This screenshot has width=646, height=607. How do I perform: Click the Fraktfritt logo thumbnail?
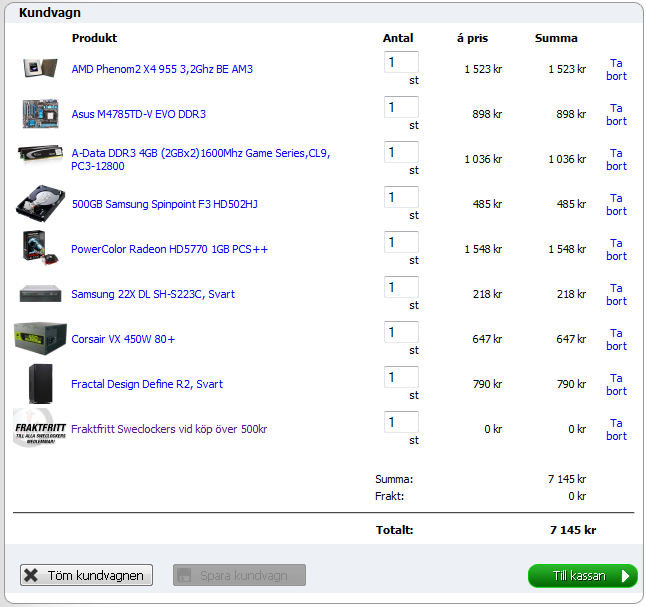[x=40, y=428]
